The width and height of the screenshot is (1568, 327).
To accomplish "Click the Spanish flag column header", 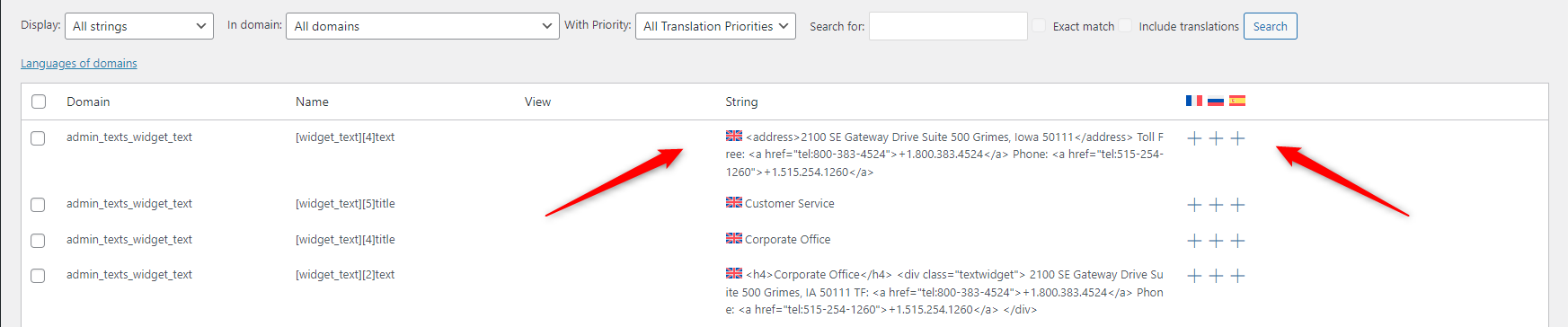I will click(x=1237, y=101).
